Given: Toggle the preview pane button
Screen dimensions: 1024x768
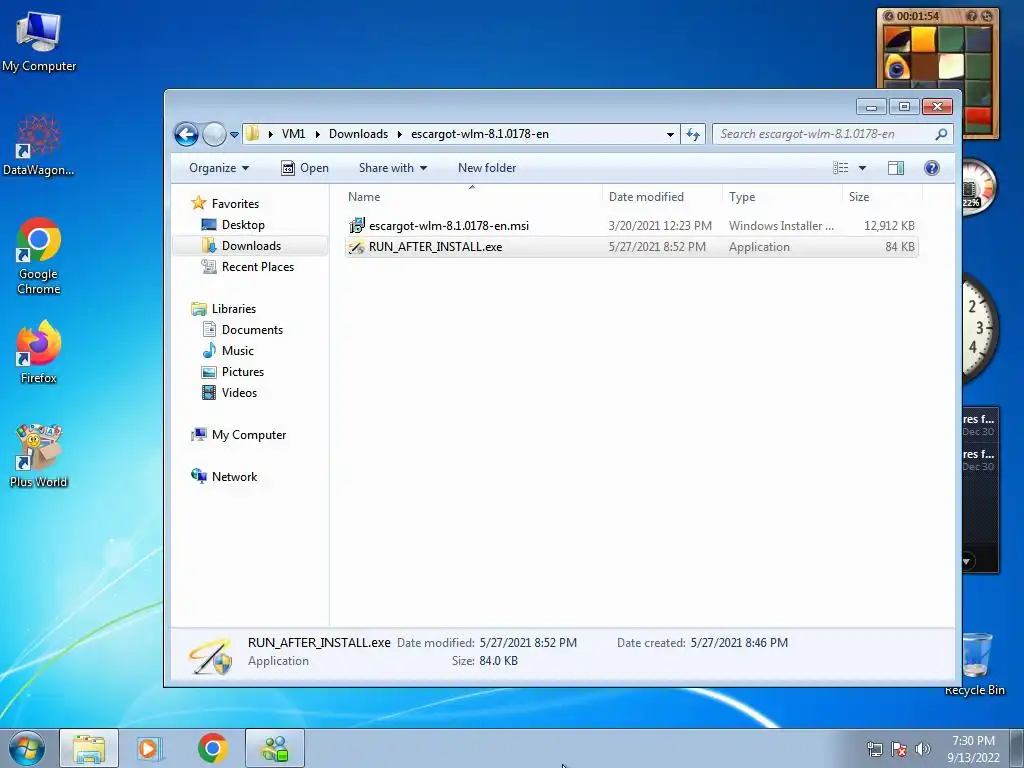Looking at the screenshot, I should tap(895, 168).
